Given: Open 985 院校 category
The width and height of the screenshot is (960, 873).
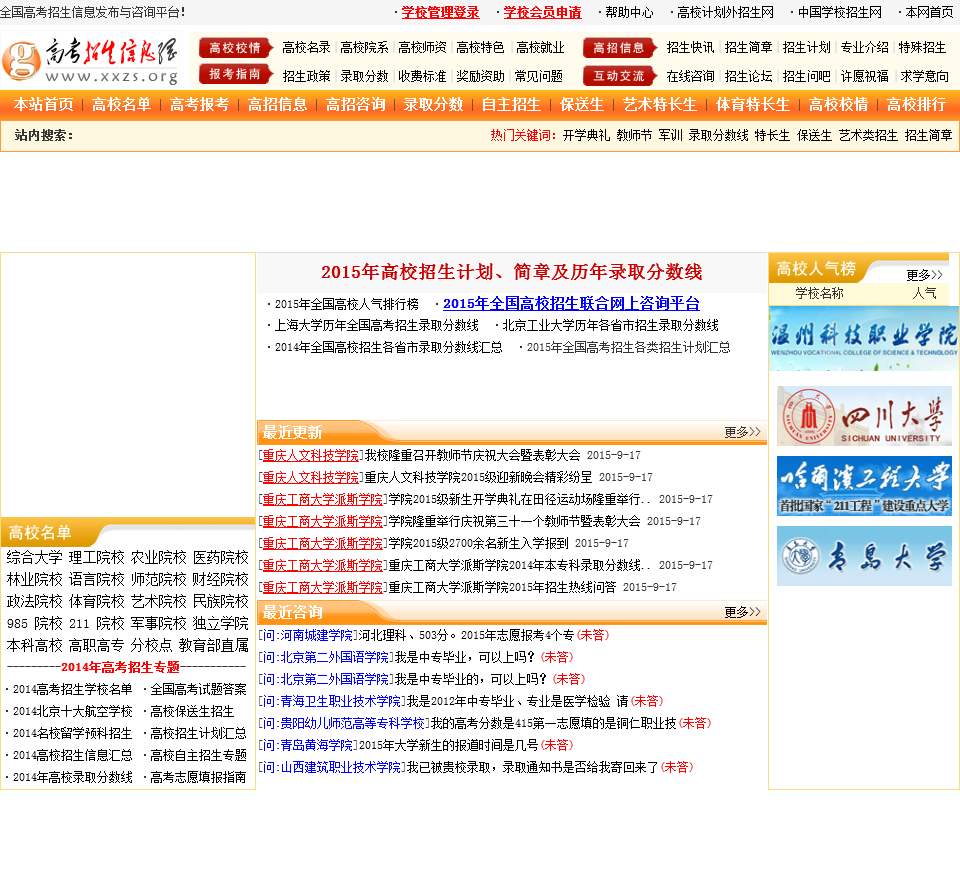Looking at the screenshot, I should pyautogui.click(x=34, y=624).
